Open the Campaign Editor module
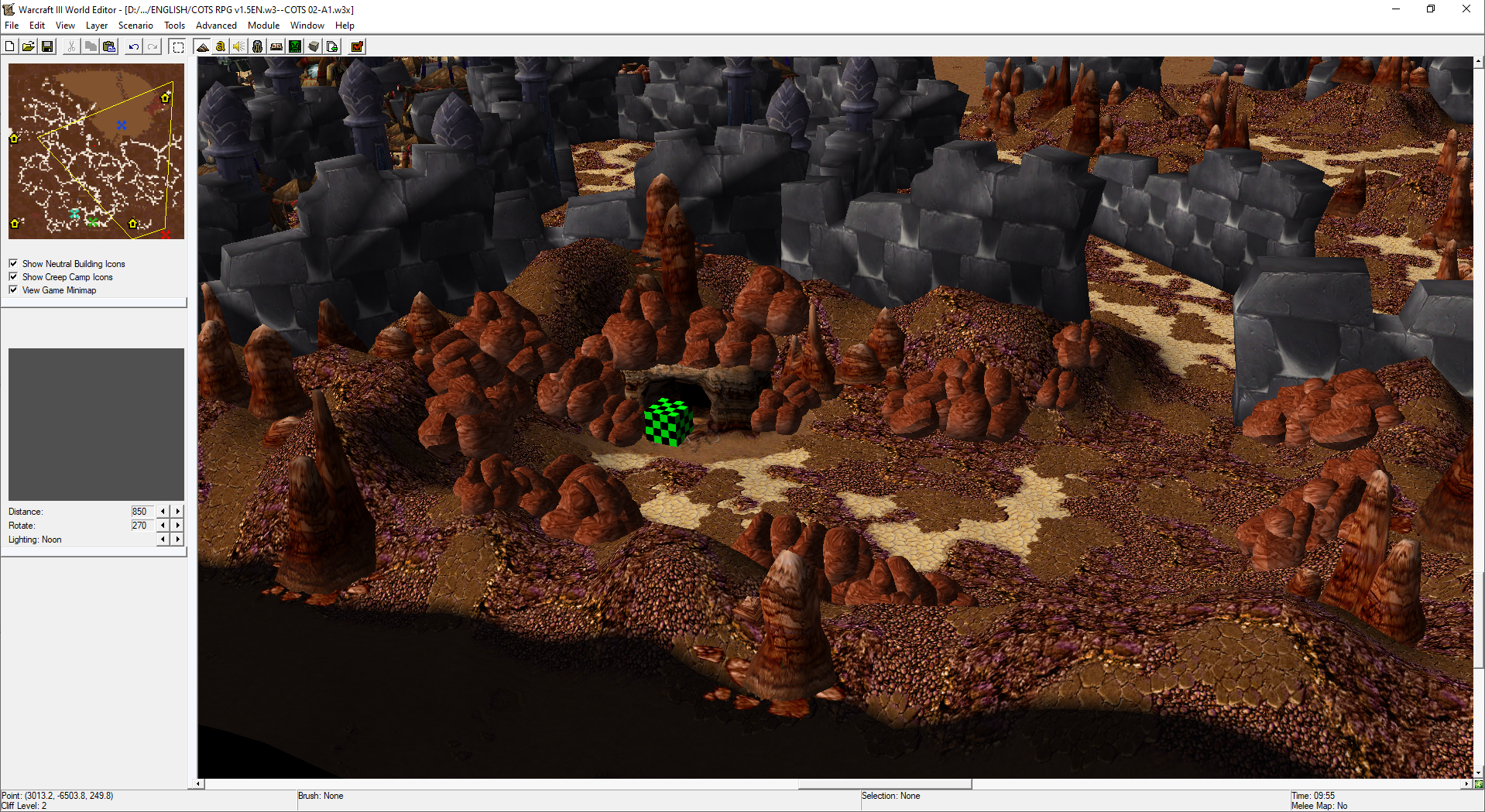The height and width of the screenshot is (812, 1485). coord(276,46)
